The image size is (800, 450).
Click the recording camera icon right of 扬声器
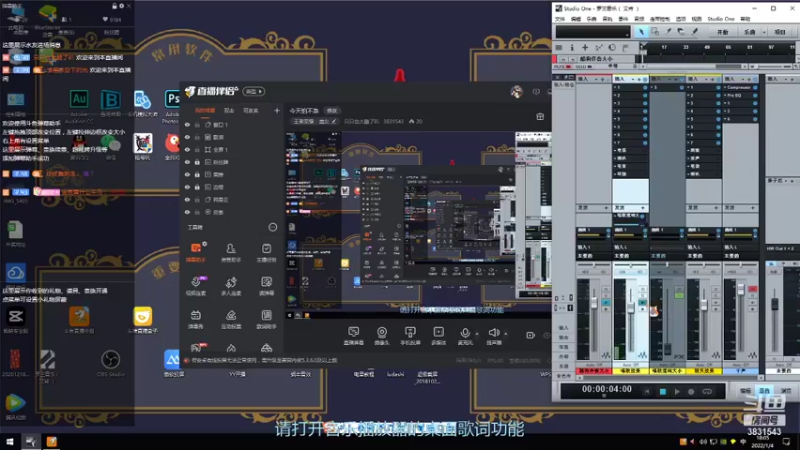point(531,335)
